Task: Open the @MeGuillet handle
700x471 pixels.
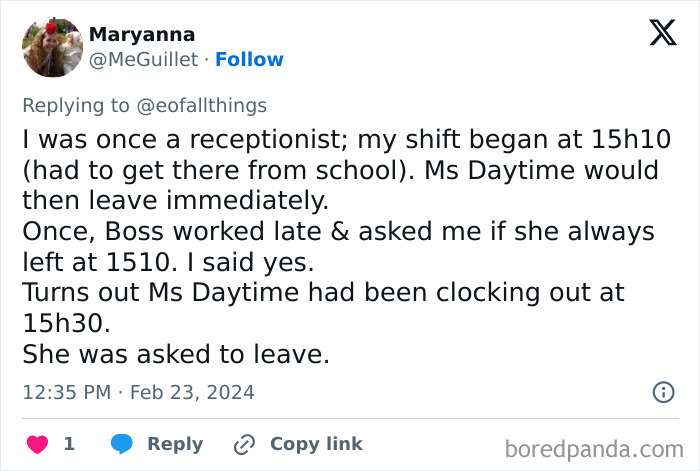Action: 143,60
